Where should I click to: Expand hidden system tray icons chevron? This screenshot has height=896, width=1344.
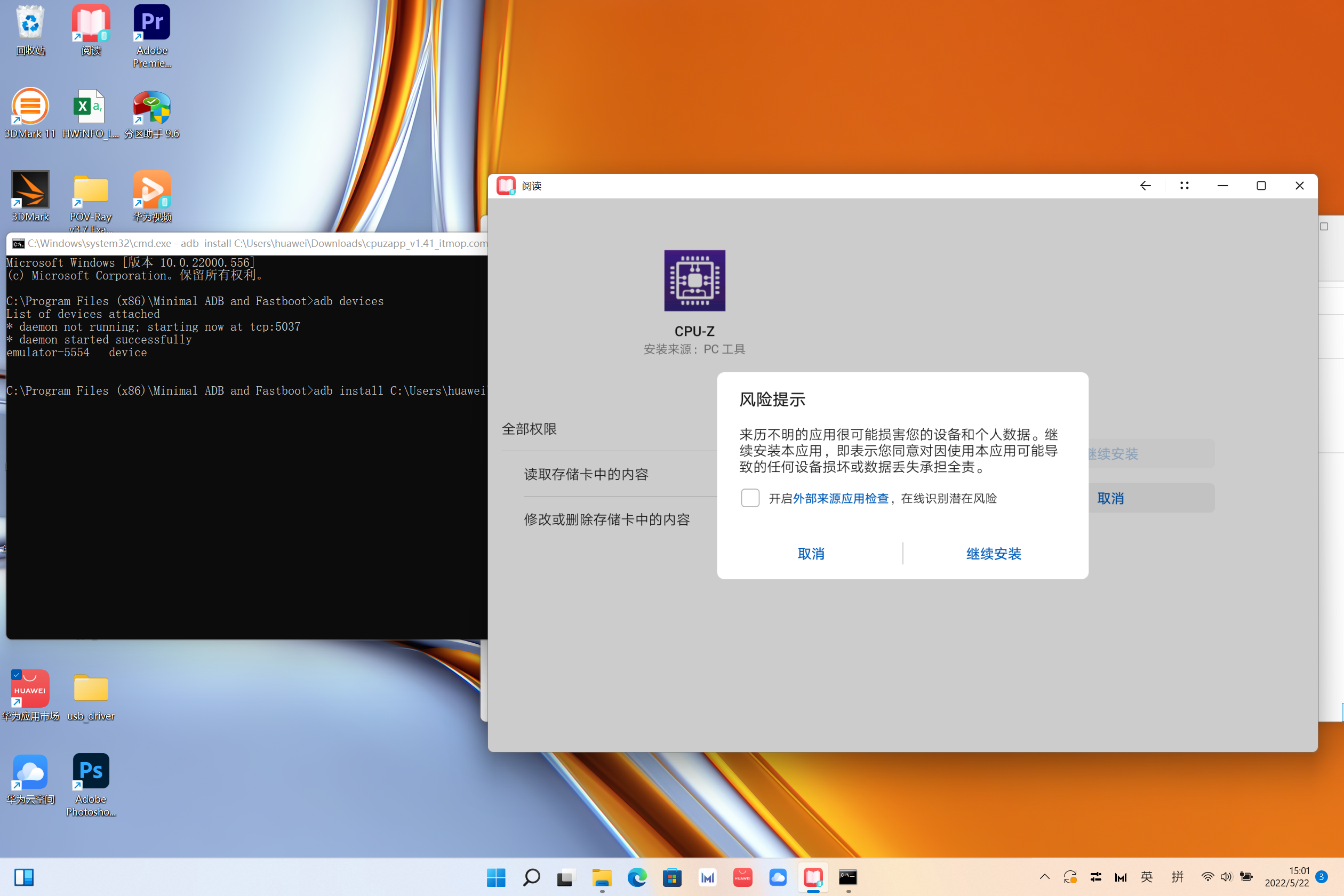(x=1044, y=877)
